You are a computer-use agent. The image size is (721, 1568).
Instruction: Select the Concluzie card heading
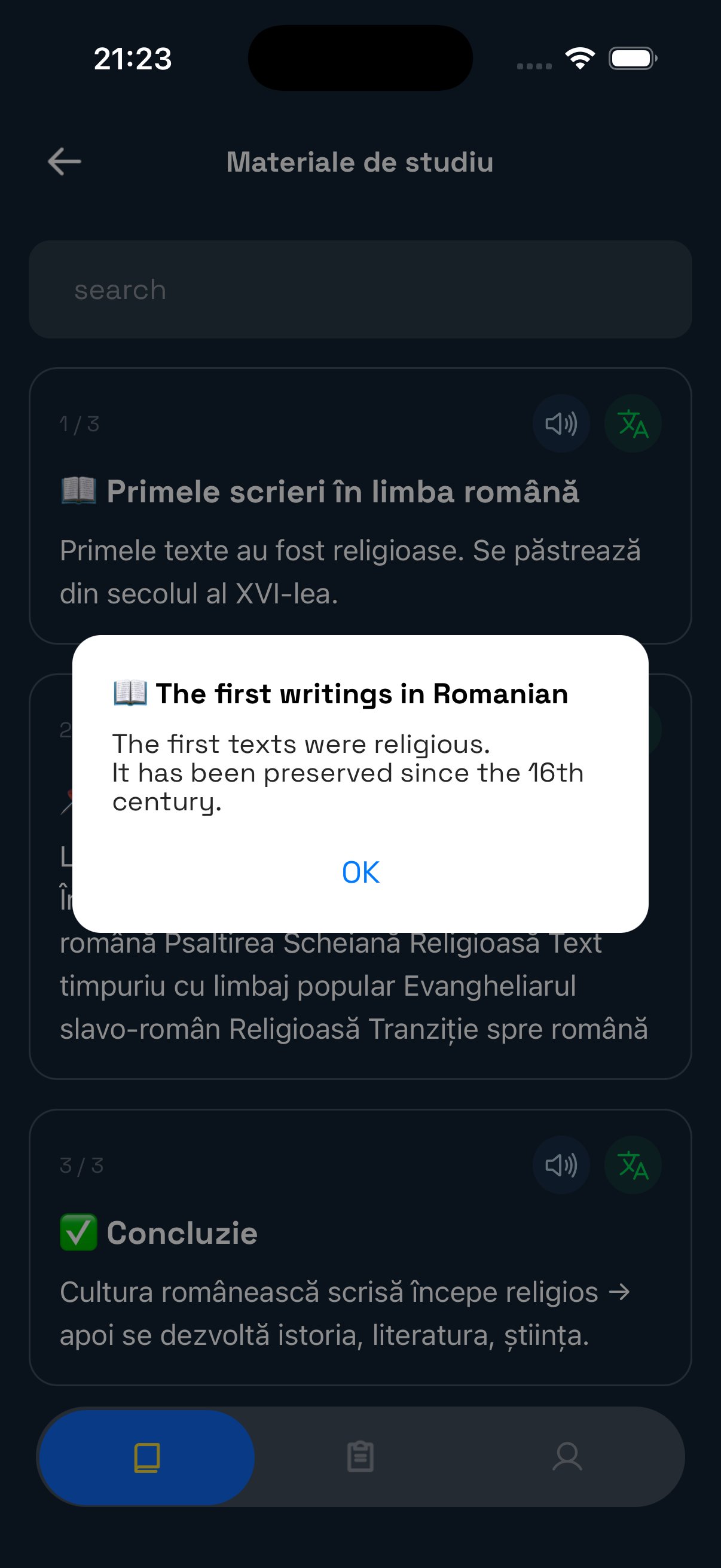click(x=182, y=1233)
